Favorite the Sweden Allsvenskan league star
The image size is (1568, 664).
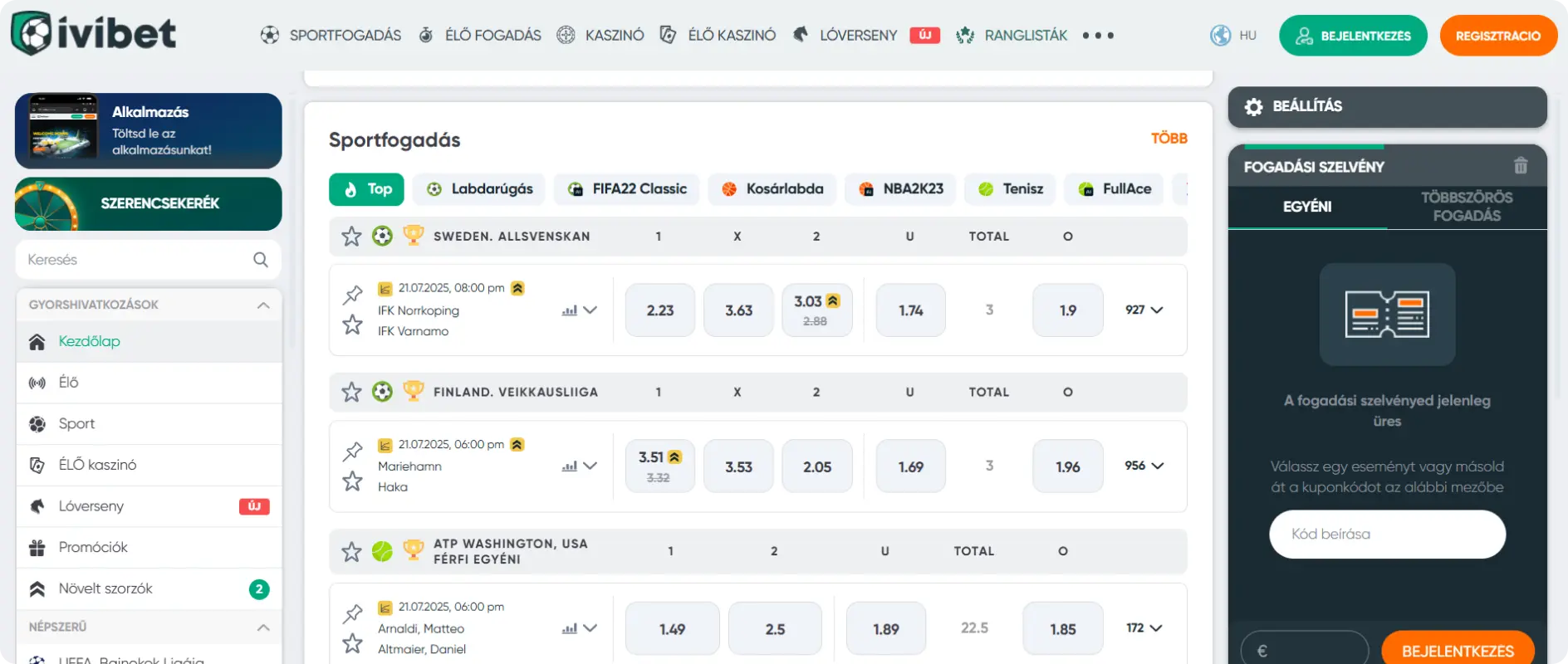coord(350,236)
